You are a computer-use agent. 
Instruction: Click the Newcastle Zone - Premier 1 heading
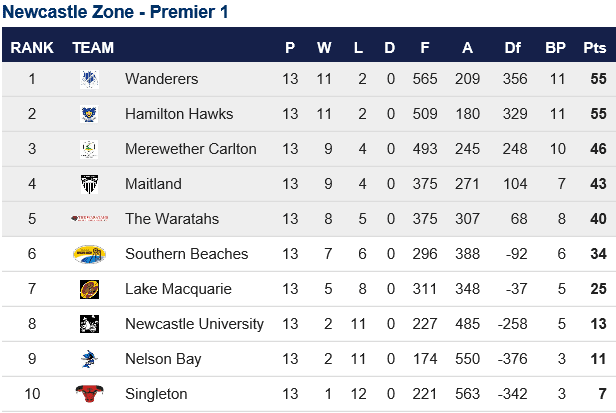(x=115, y=12)
